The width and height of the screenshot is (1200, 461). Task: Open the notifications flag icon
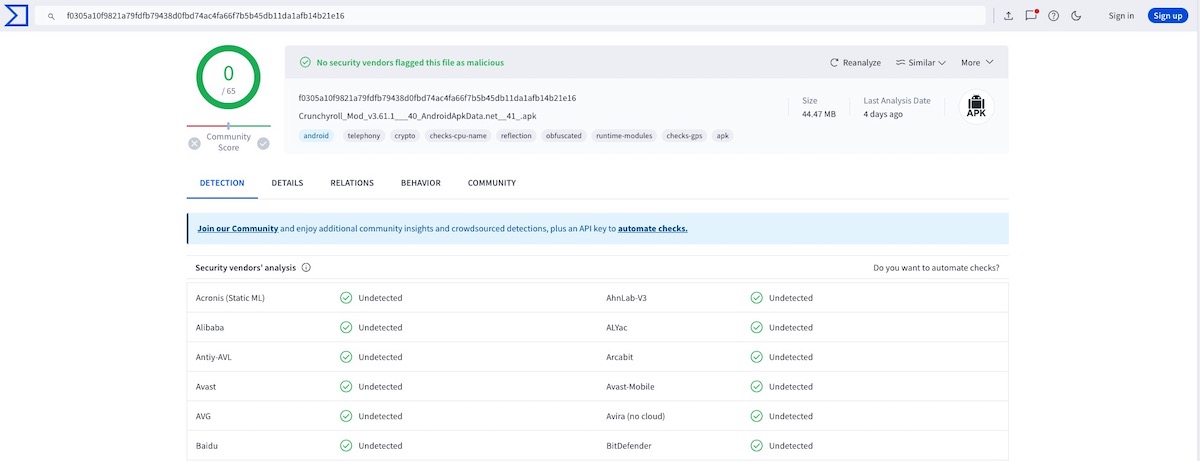pyautogui.click(x=1031, y=16)
